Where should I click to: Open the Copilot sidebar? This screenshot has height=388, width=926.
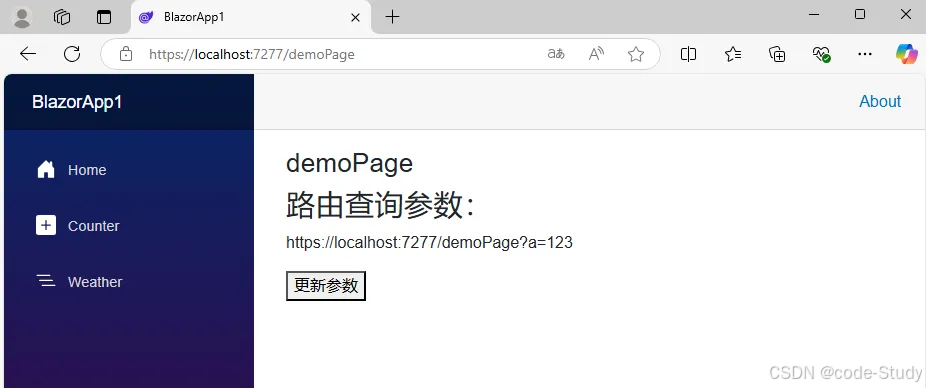[x=907, y=54]
